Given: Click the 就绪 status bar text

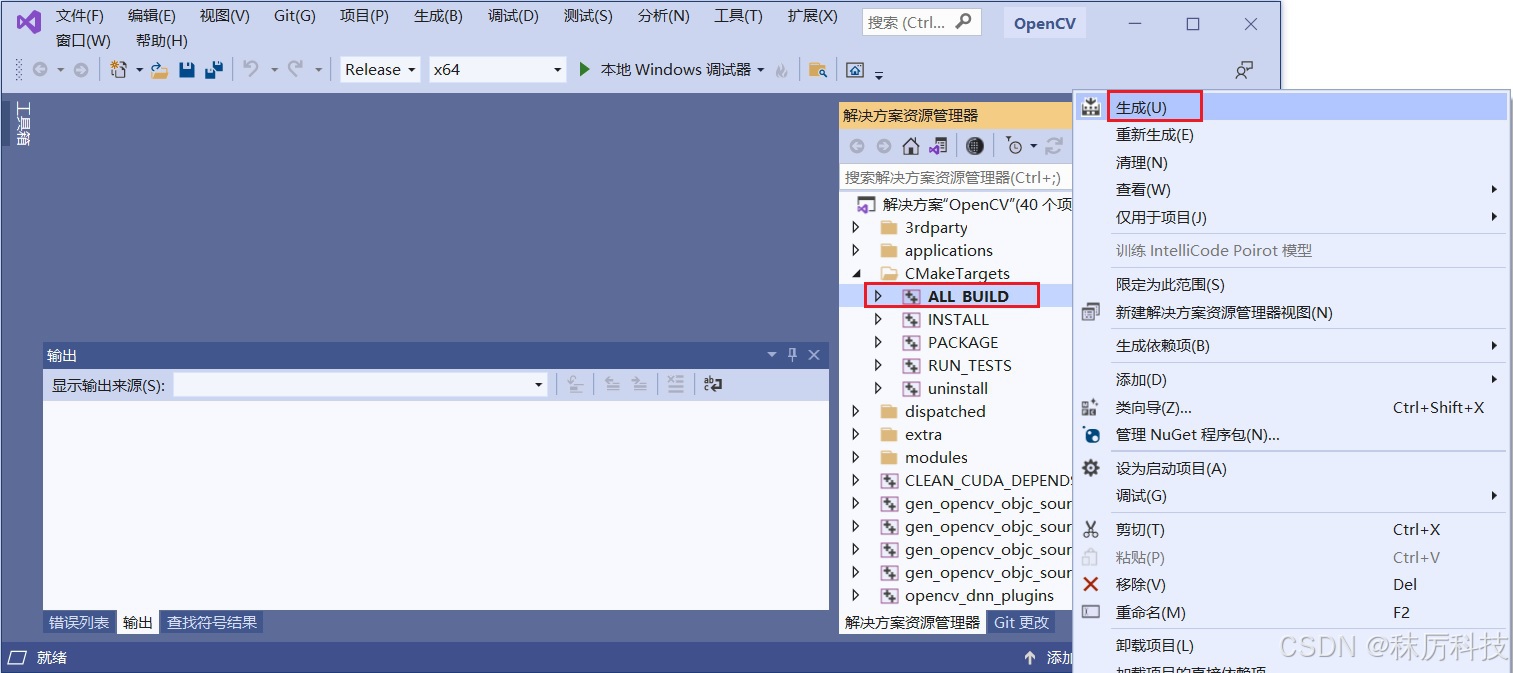Looking at the screenshot, I should pos(52,657).
